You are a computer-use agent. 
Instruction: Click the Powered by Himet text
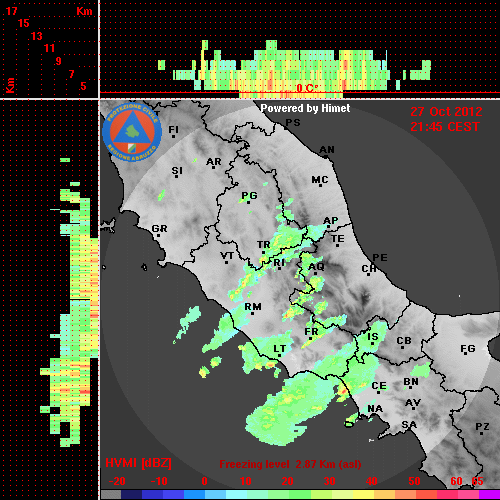click(x=305, y=108)
